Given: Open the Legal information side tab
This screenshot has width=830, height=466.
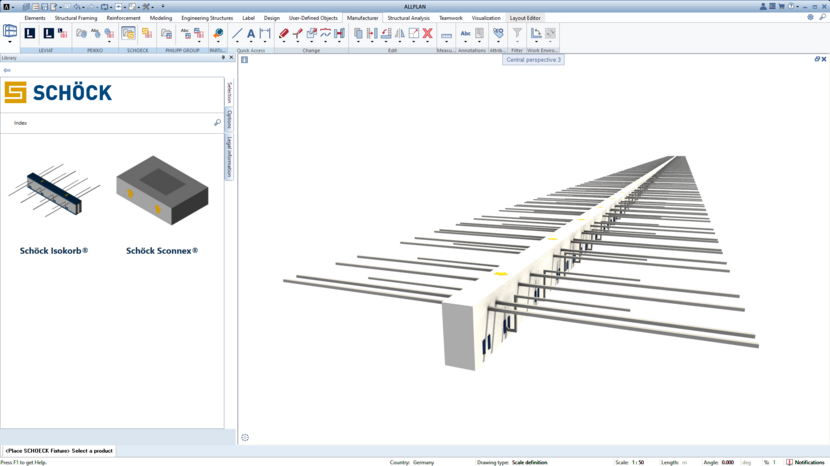Looking at the screenshot, I should pyautogui.click(x=228, y=157).
